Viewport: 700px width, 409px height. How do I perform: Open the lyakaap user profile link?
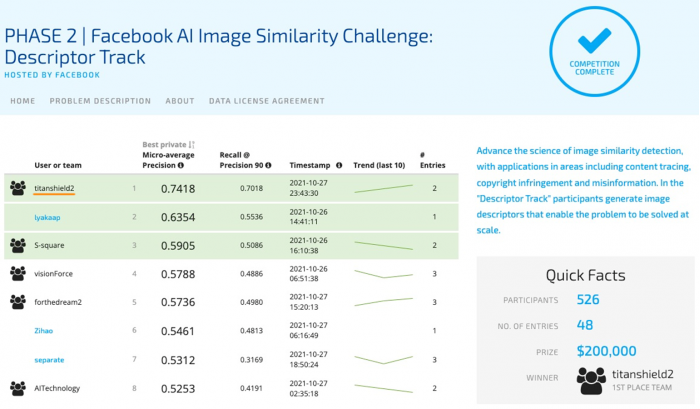coord(47,217)
